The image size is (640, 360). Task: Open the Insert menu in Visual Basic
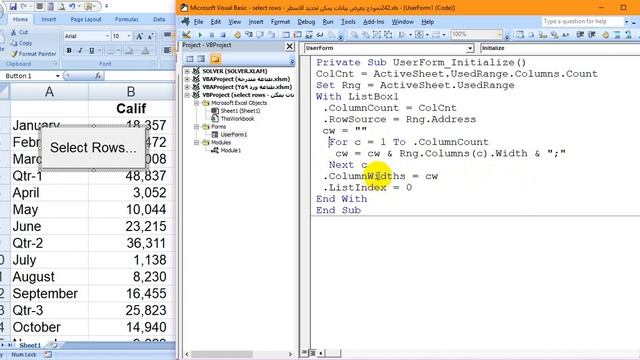coord(256,22)
